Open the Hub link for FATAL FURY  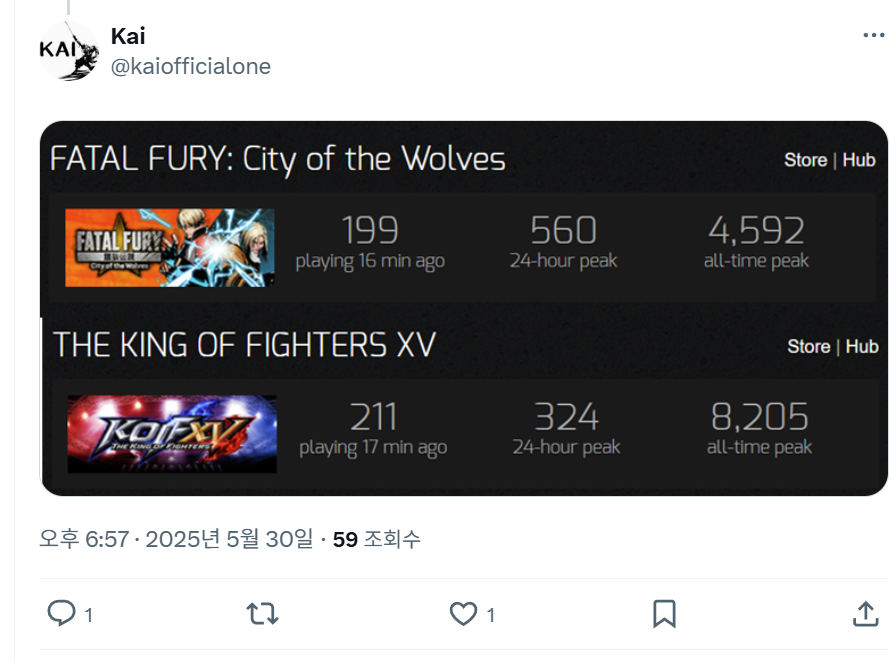pyautogui.click(x=859, y=160)
